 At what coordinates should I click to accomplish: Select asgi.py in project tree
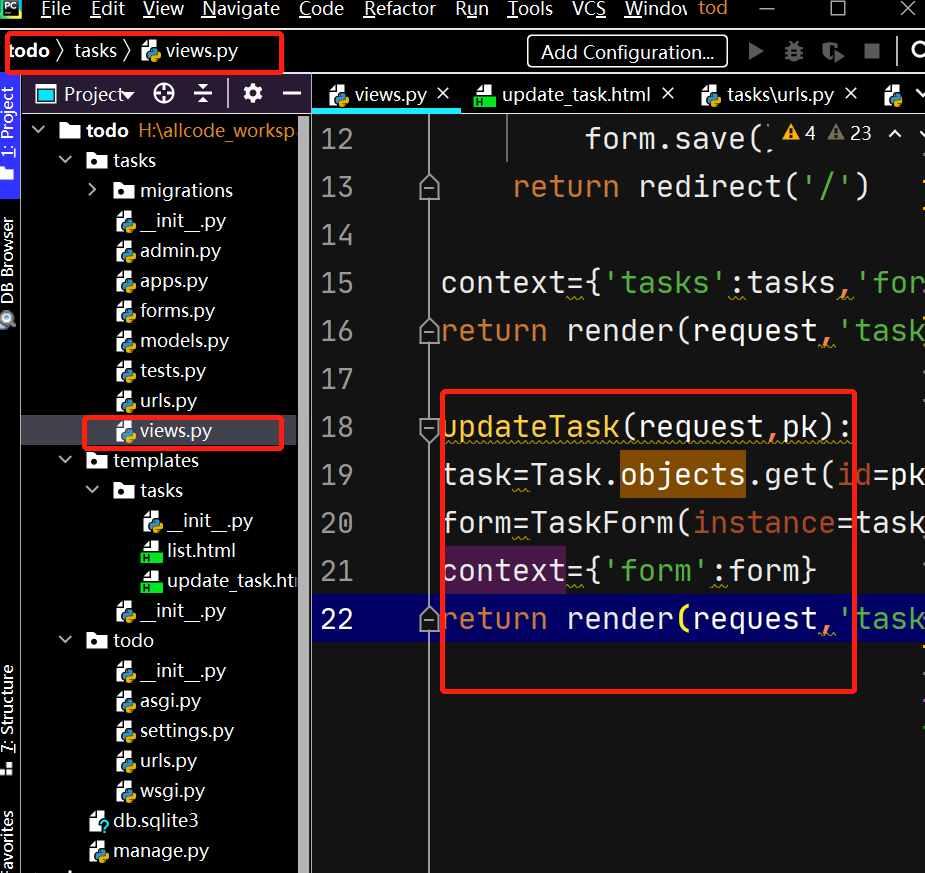pyautogui.click(x=159, y=700)
